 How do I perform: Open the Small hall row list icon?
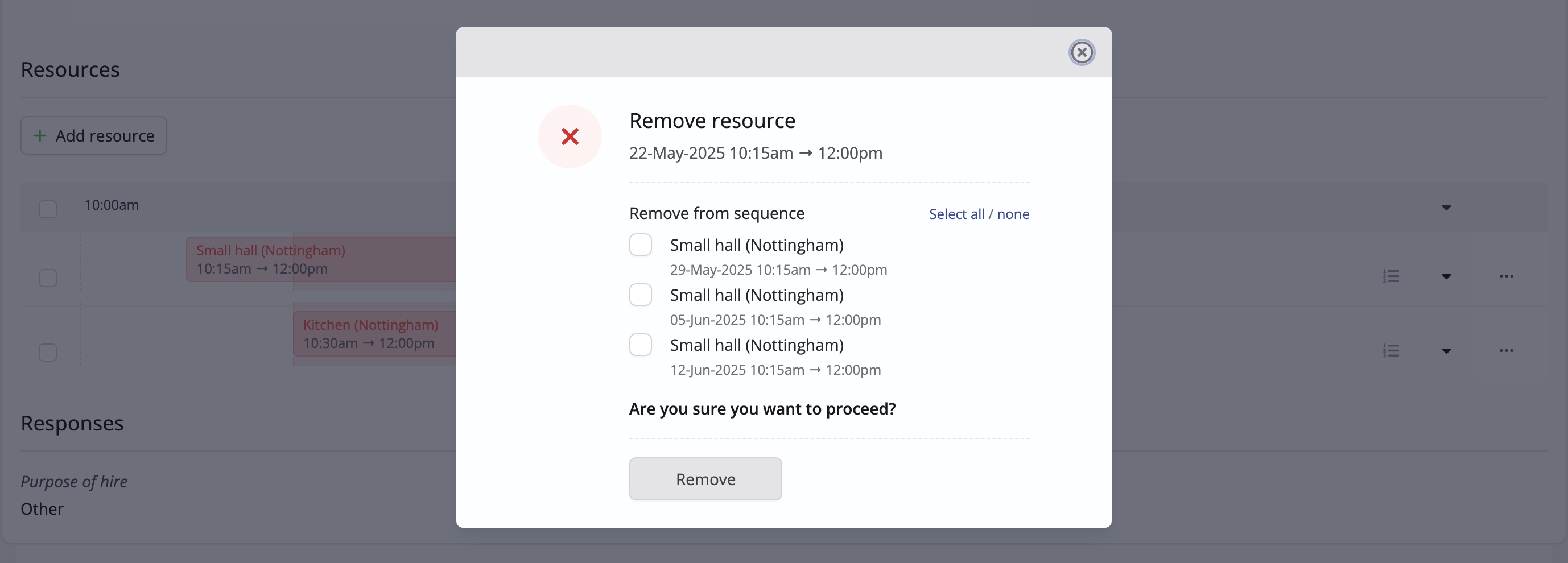tap(1390, 276)
